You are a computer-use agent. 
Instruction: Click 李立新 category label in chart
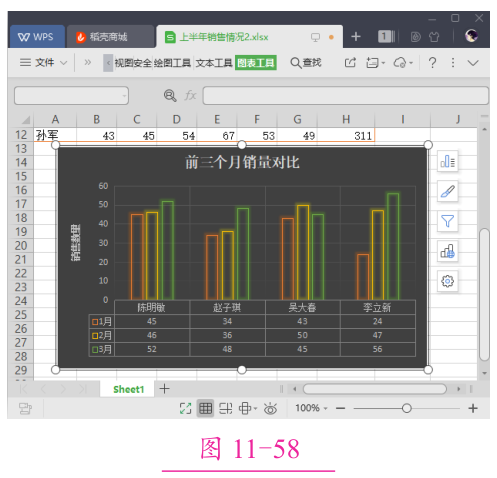(377, 307)
